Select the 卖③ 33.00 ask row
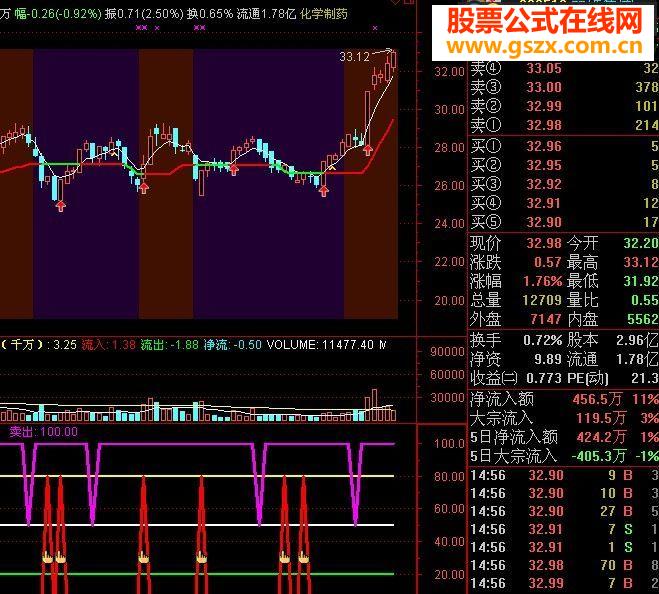This screenshot has height=594, width=659. [x=563, y=87]
